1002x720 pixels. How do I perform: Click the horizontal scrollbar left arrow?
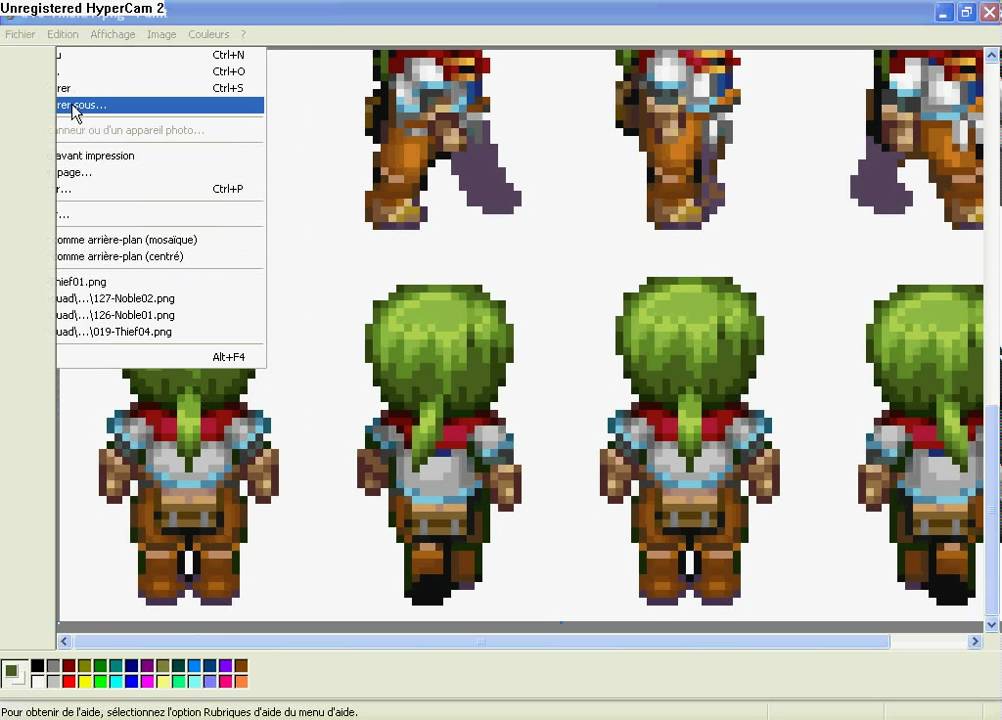[x=64, y=641]
